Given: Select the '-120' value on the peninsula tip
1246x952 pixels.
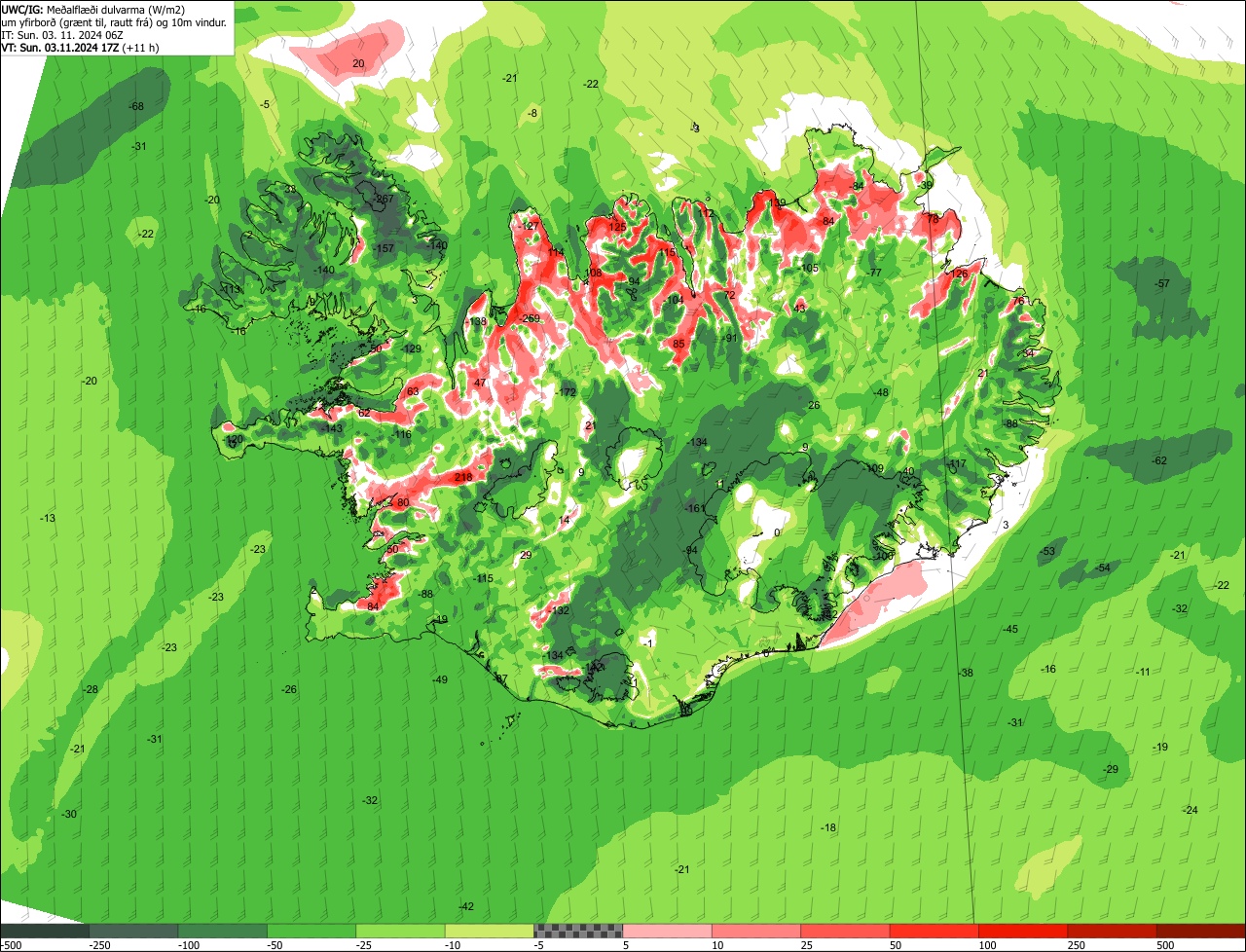Looking at the screenshot, I should [x=235, y=440].
